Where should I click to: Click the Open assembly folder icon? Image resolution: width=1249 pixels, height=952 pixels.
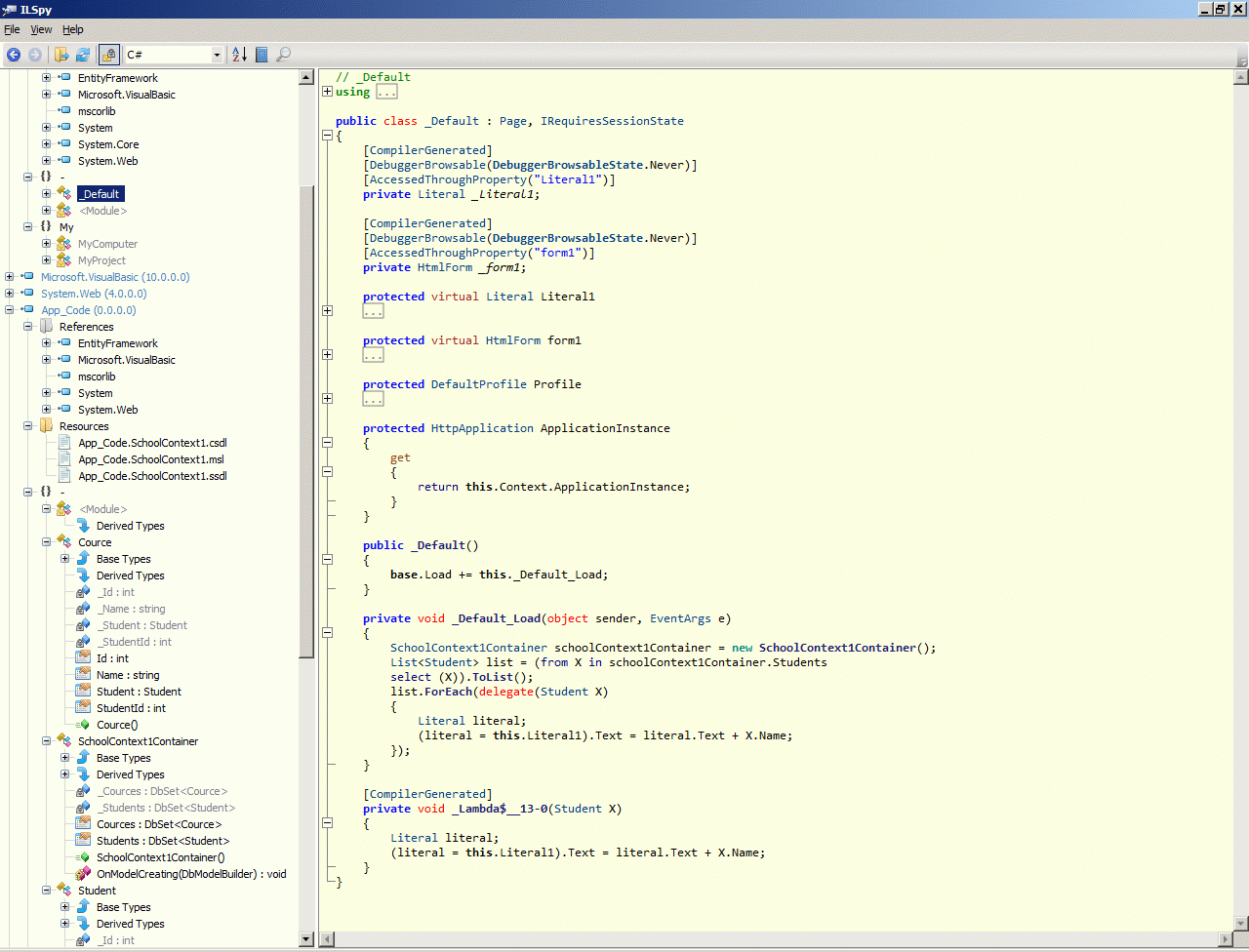pos(61,55)
